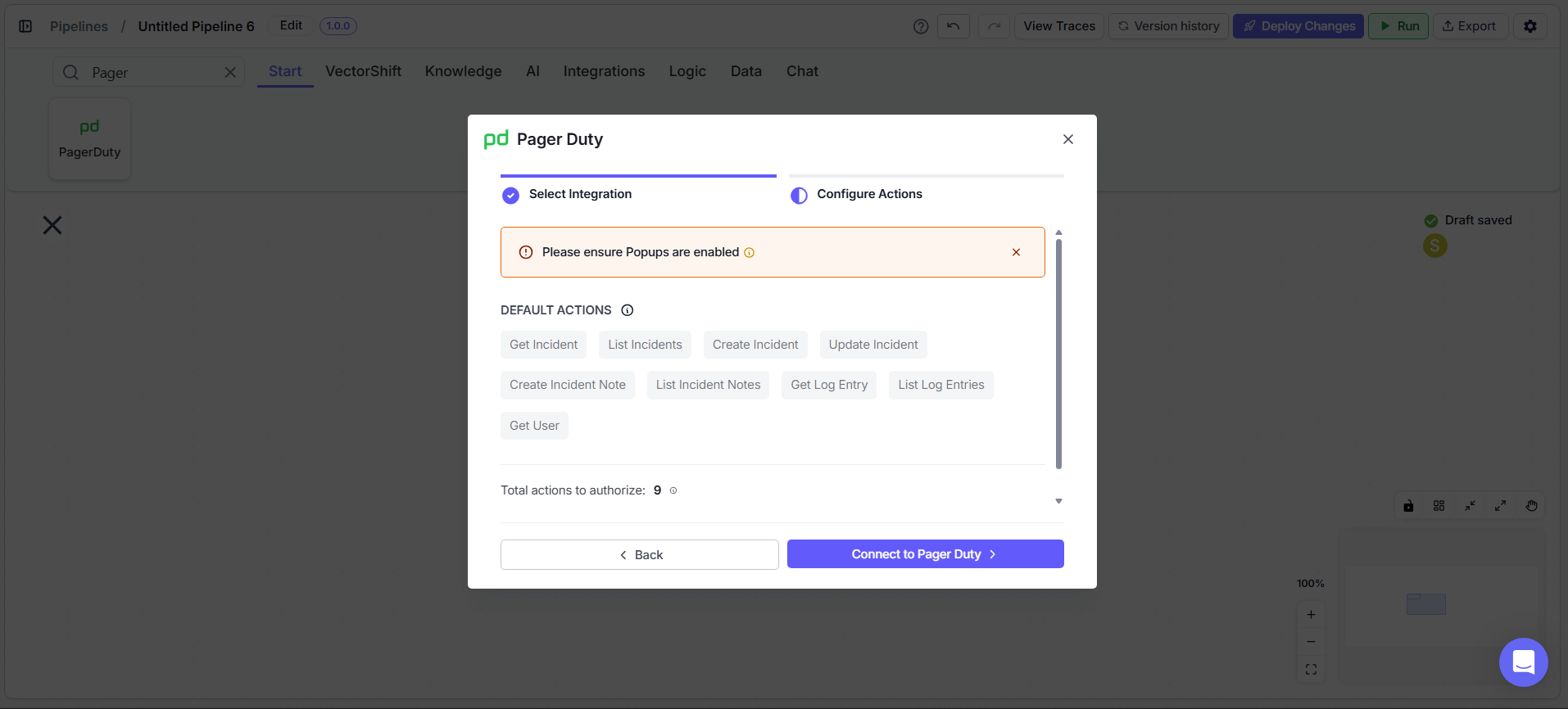Toggle Get User action

(534, 426)
